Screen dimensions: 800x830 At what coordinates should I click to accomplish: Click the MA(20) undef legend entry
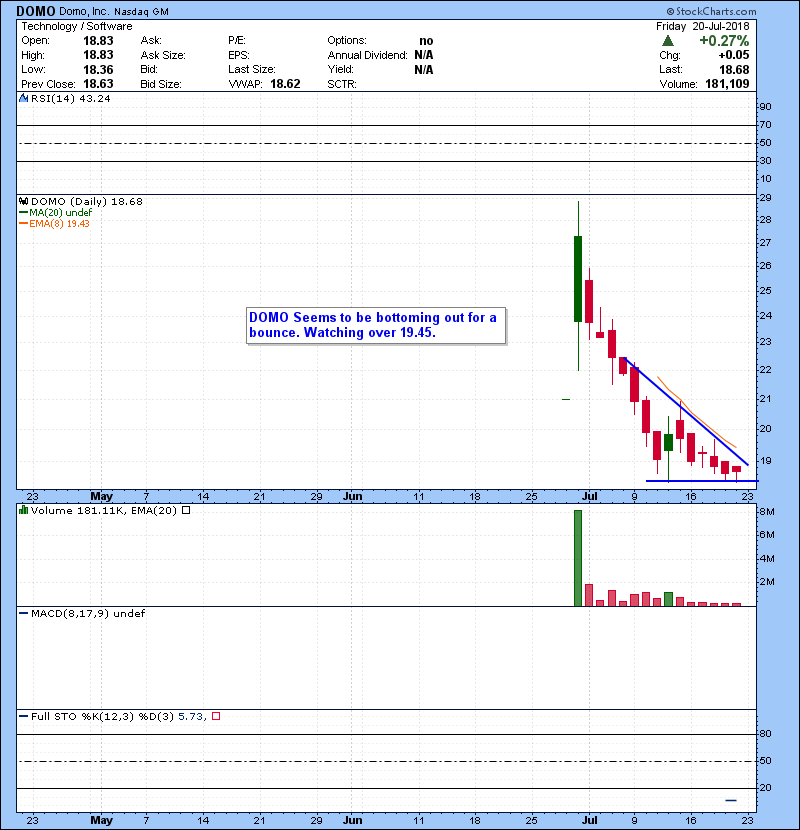pyautogui.click(x=56, y=212)
